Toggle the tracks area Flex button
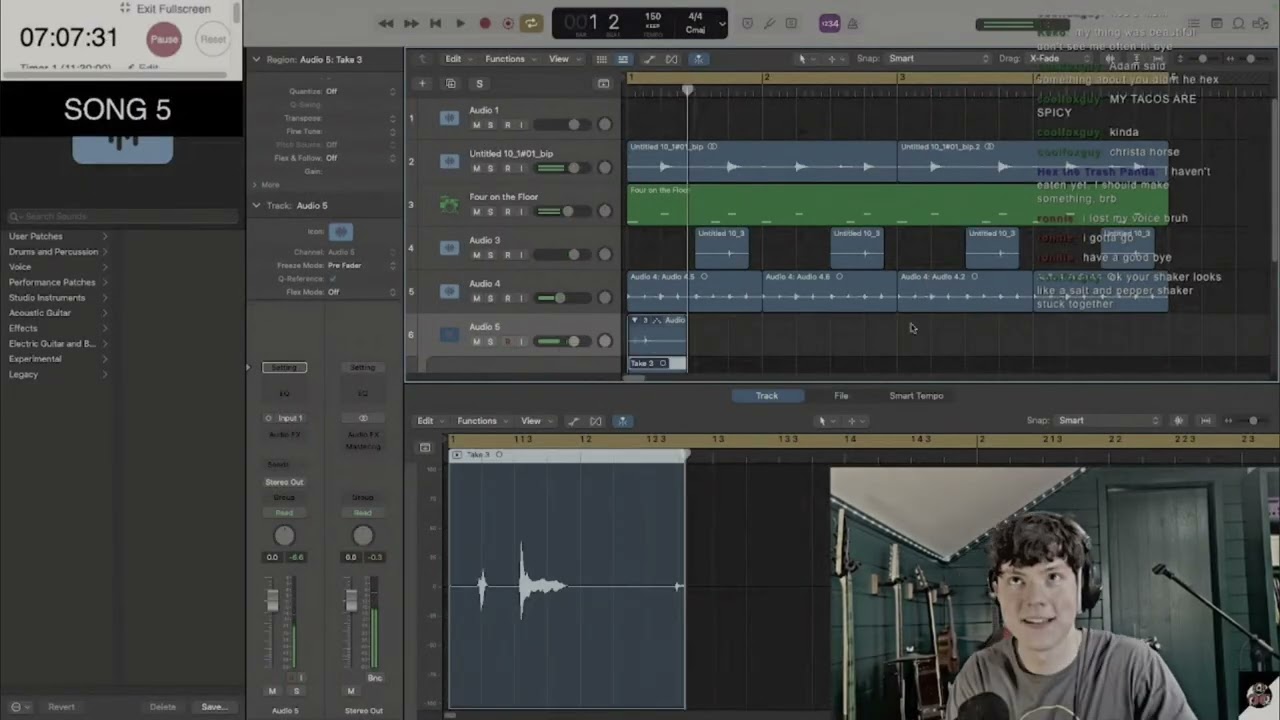The image size is (1280, 720). coord(672,59)
